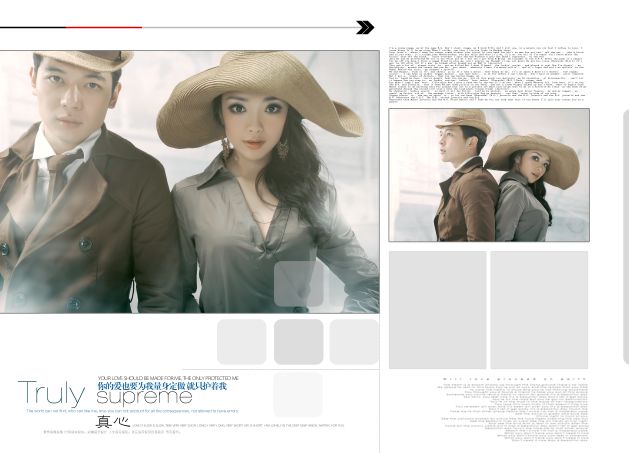The height and width of the screenshot is (453, 629).
Task: Select the large couple photo
Action: click(x=189, y=182)
